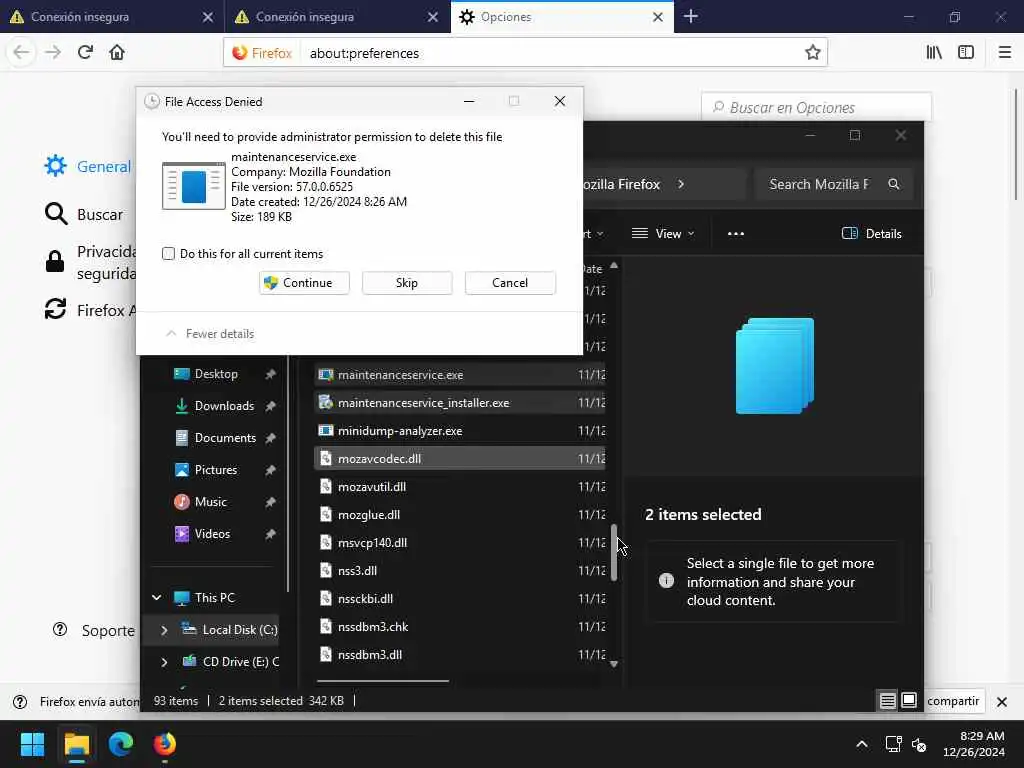Viewport: 1024px width, 768px height.
Task: Select nss3.dll file
Action: click(460, 571)
